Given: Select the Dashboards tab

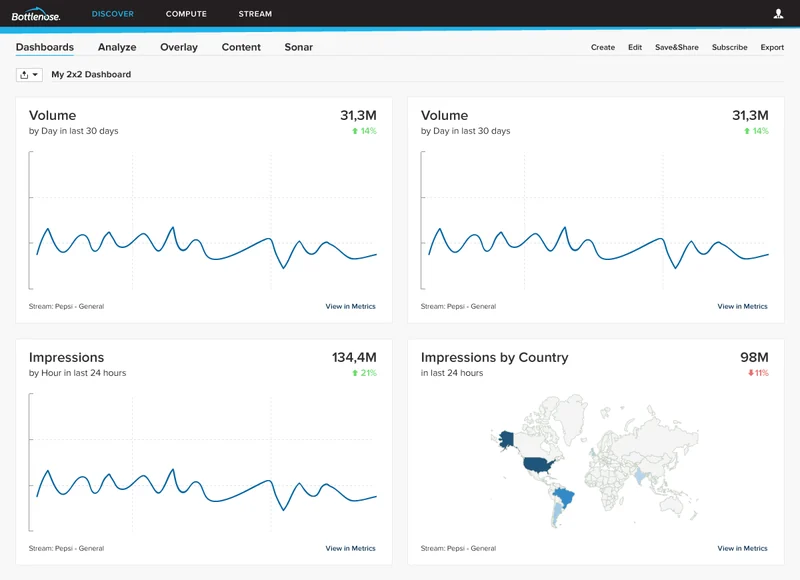Looking at the screenshot, I should (x=45, y=47).
